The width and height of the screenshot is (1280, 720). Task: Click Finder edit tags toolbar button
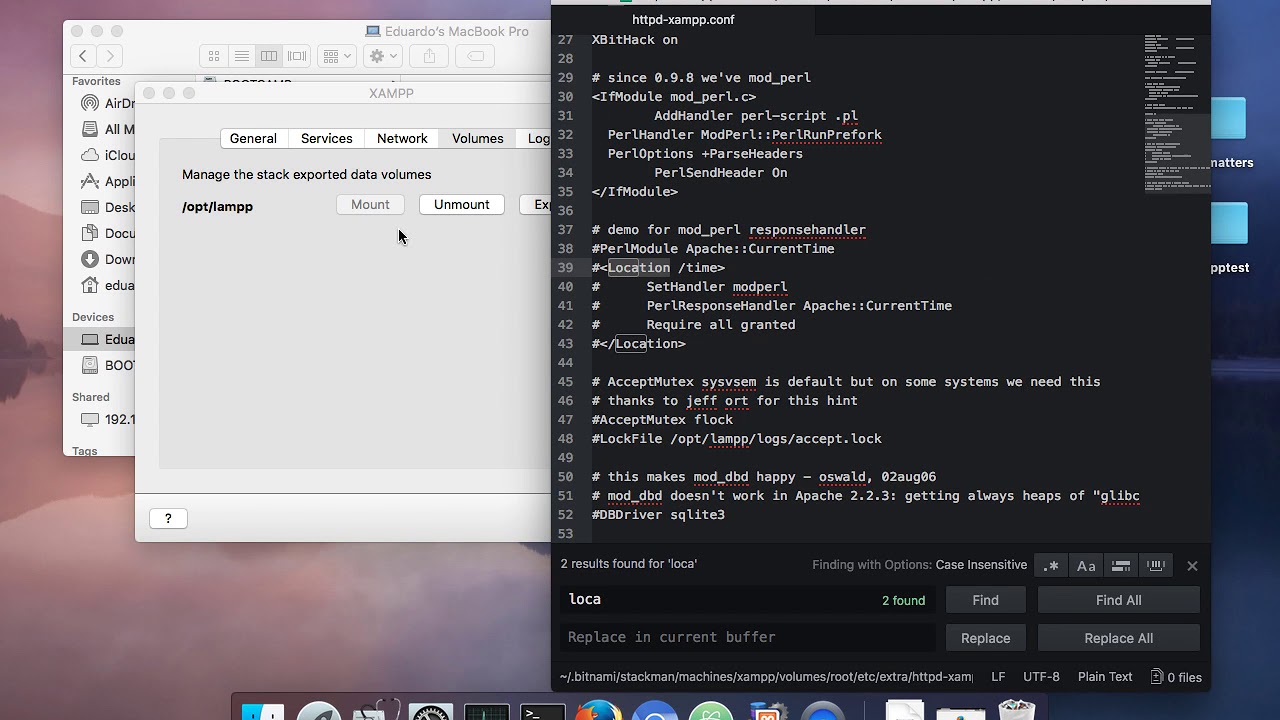pyautogui.click(x=476, y=57)
